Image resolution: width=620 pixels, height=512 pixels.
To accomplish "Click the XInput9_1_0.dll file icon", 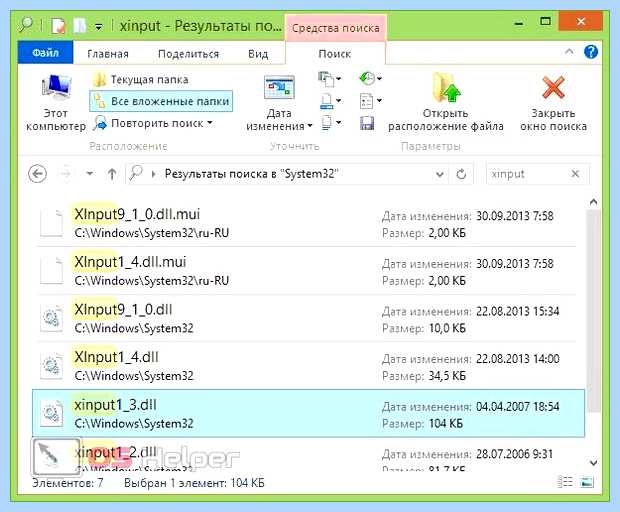I will [x=51, y=319].
